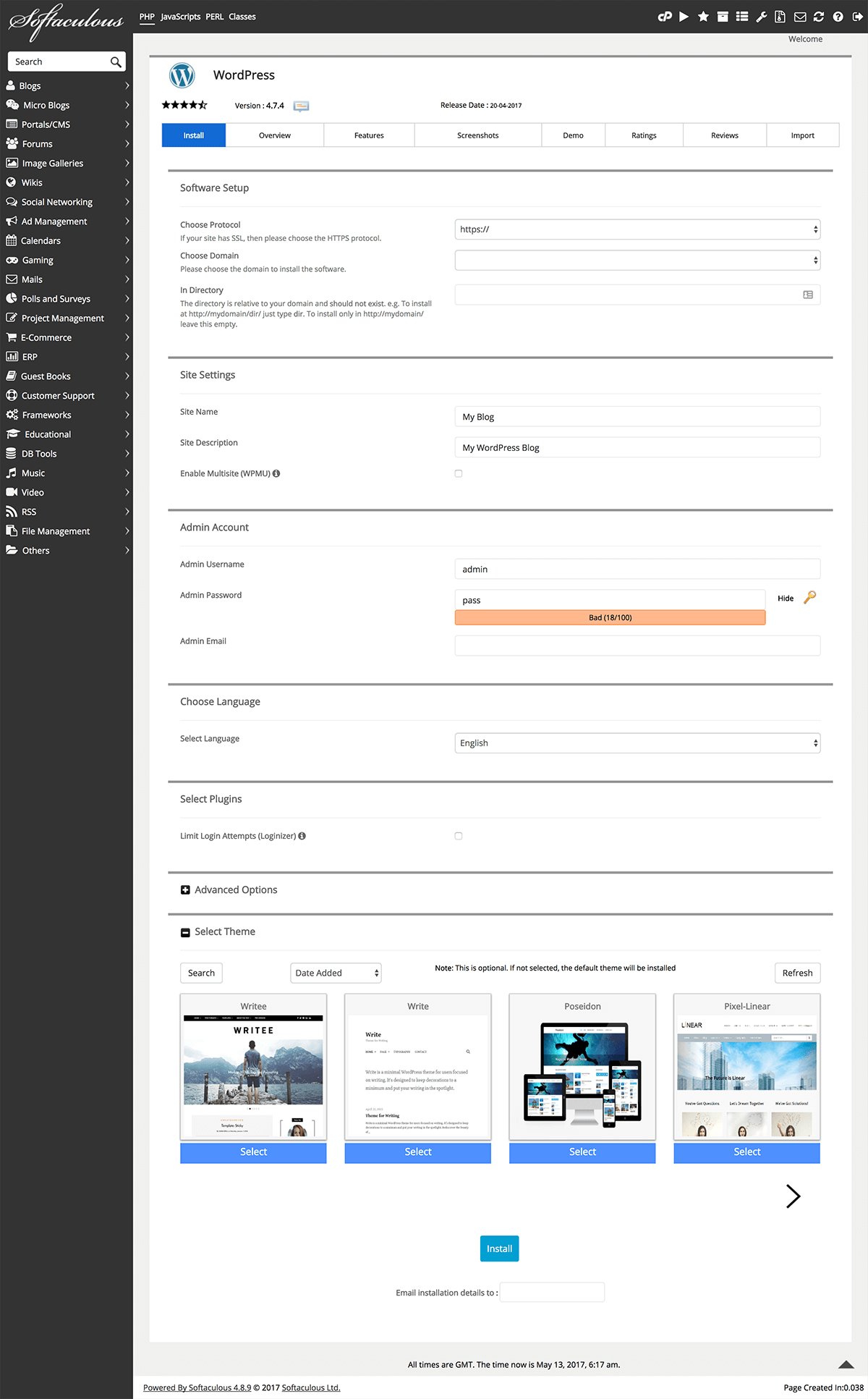Open the Import tab
This screenshot has height=1399, width=868.
click(x=803, y=135)
